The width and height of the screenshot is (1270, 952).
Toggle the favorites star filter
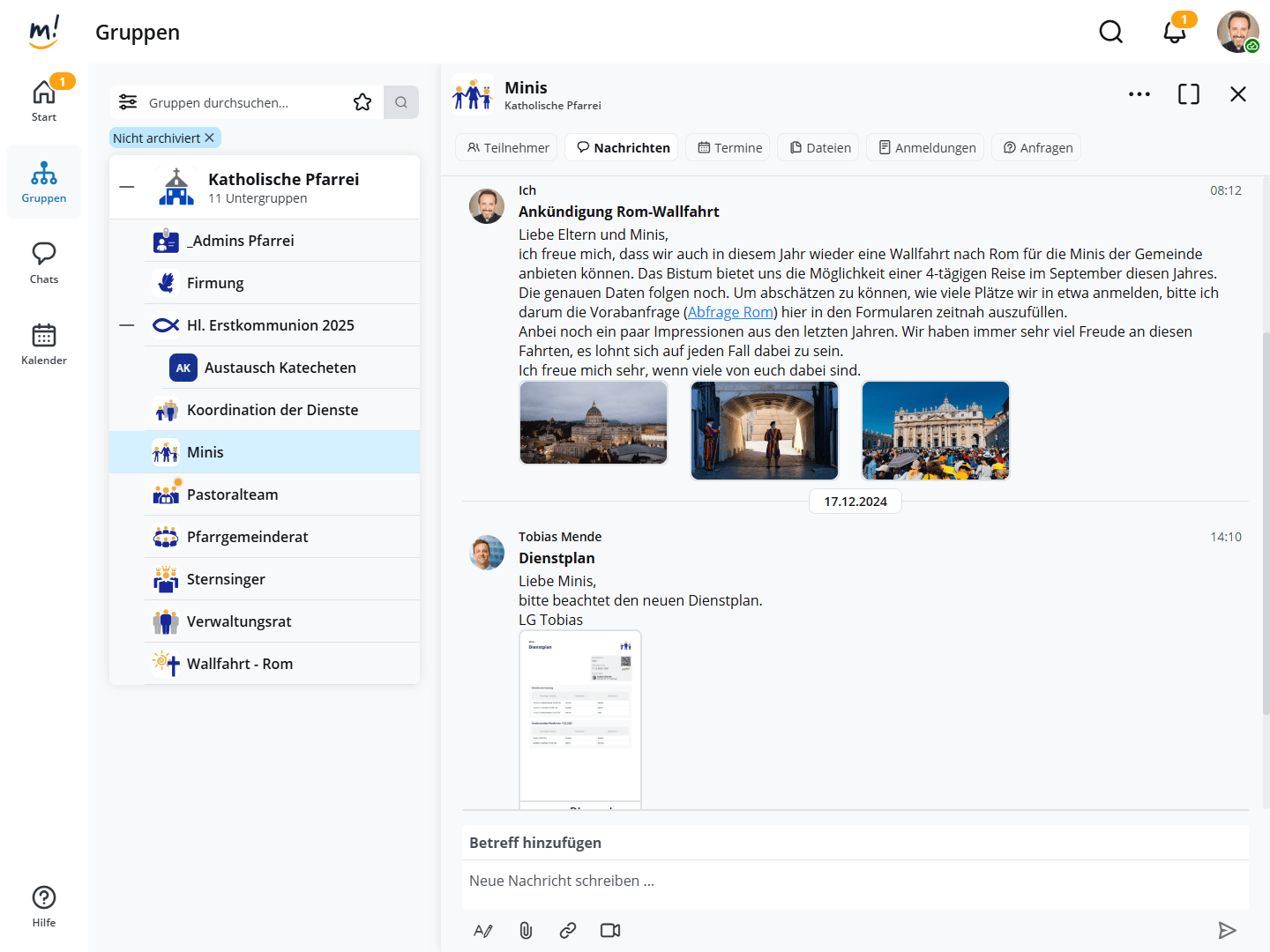click(x=362, y=102)
